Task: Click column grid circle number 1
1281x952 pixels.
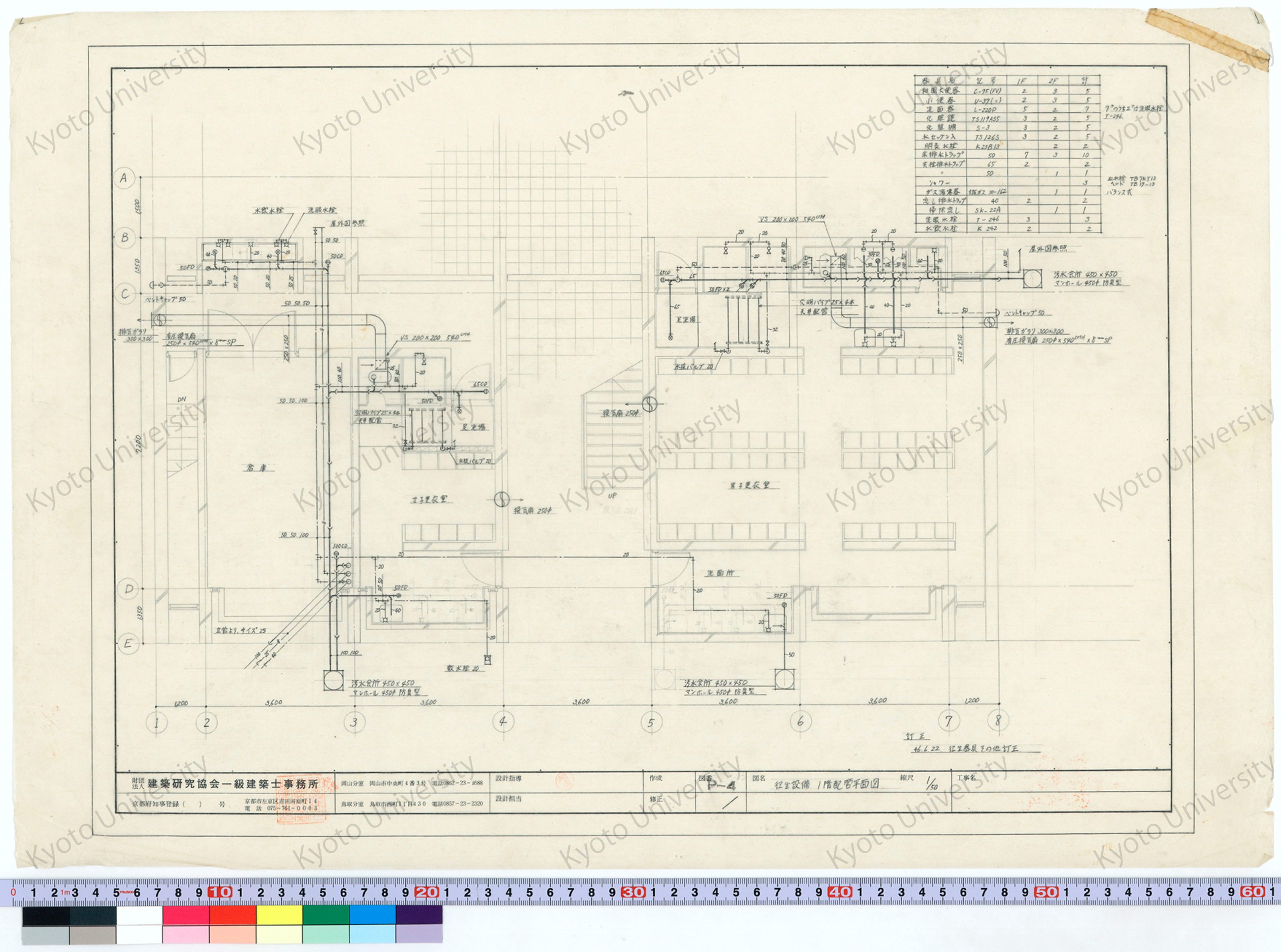Action: [156, 722]
